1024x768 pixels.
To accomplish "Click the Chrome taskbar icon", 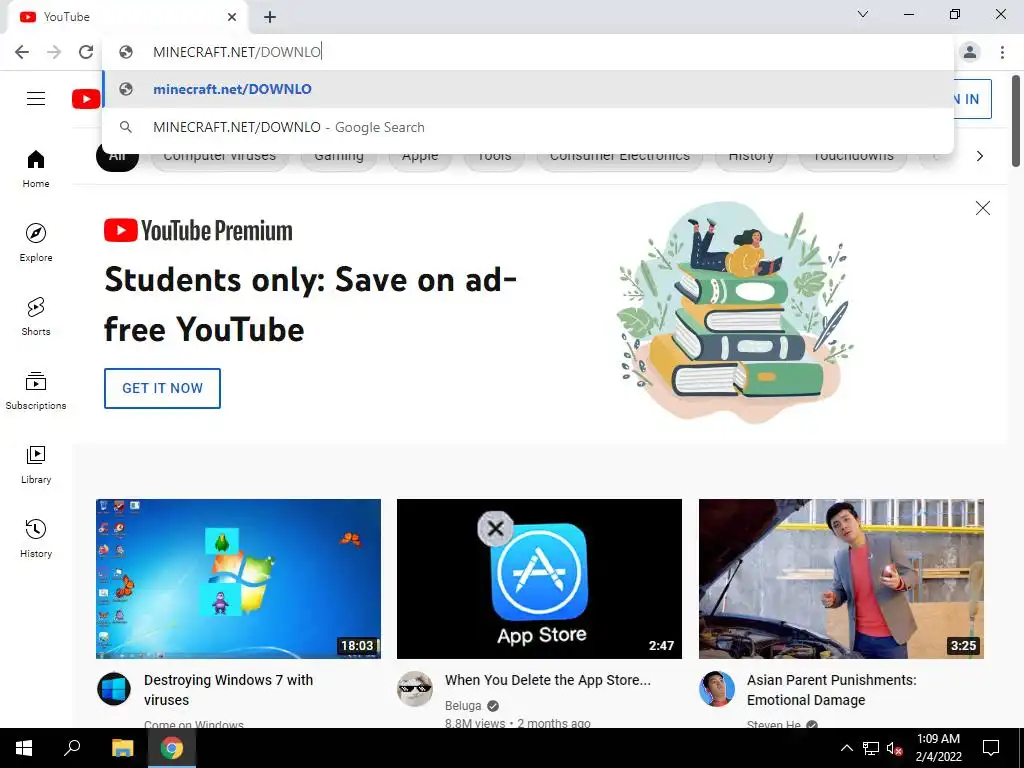I will click(172, 748).
